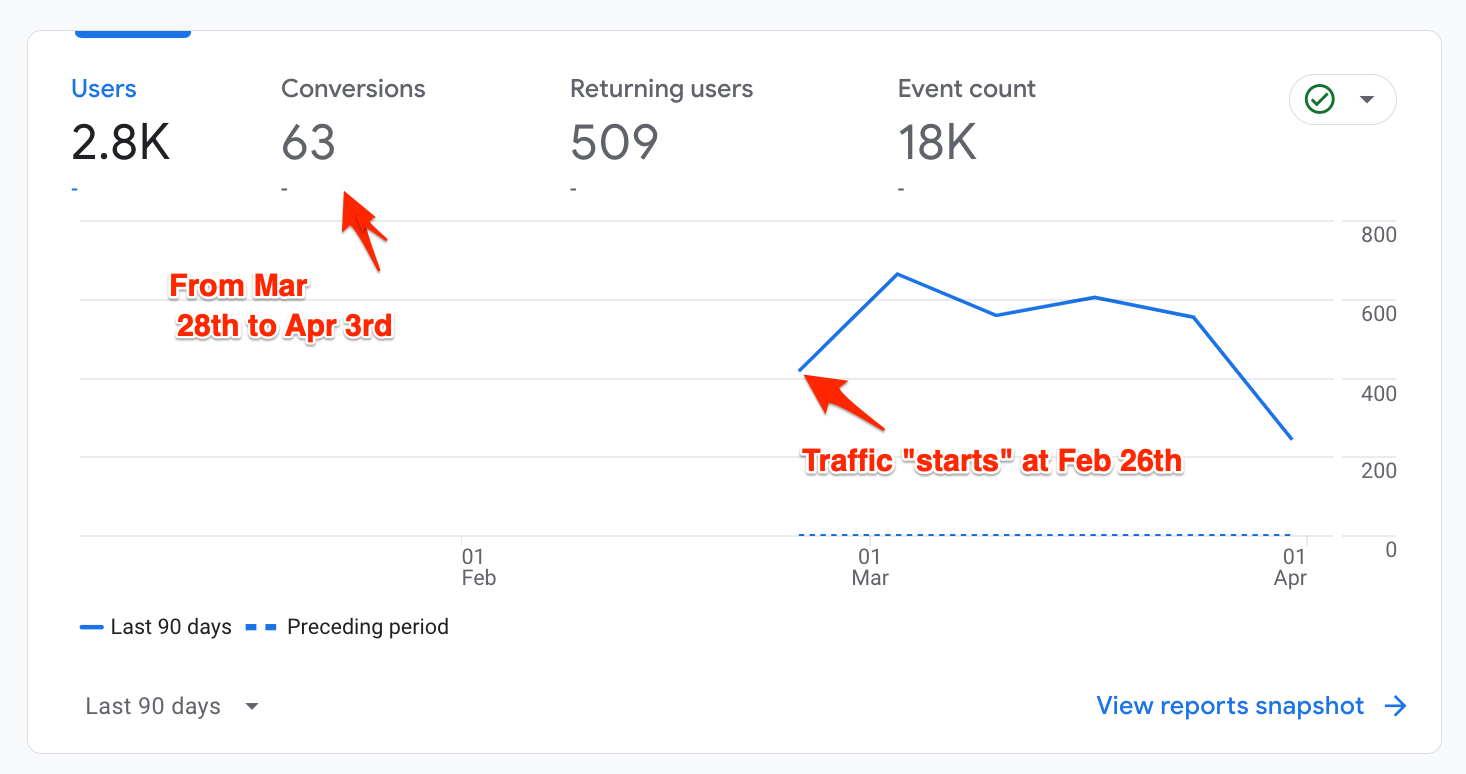Click the 01 Feb x-axis date label

478,567
